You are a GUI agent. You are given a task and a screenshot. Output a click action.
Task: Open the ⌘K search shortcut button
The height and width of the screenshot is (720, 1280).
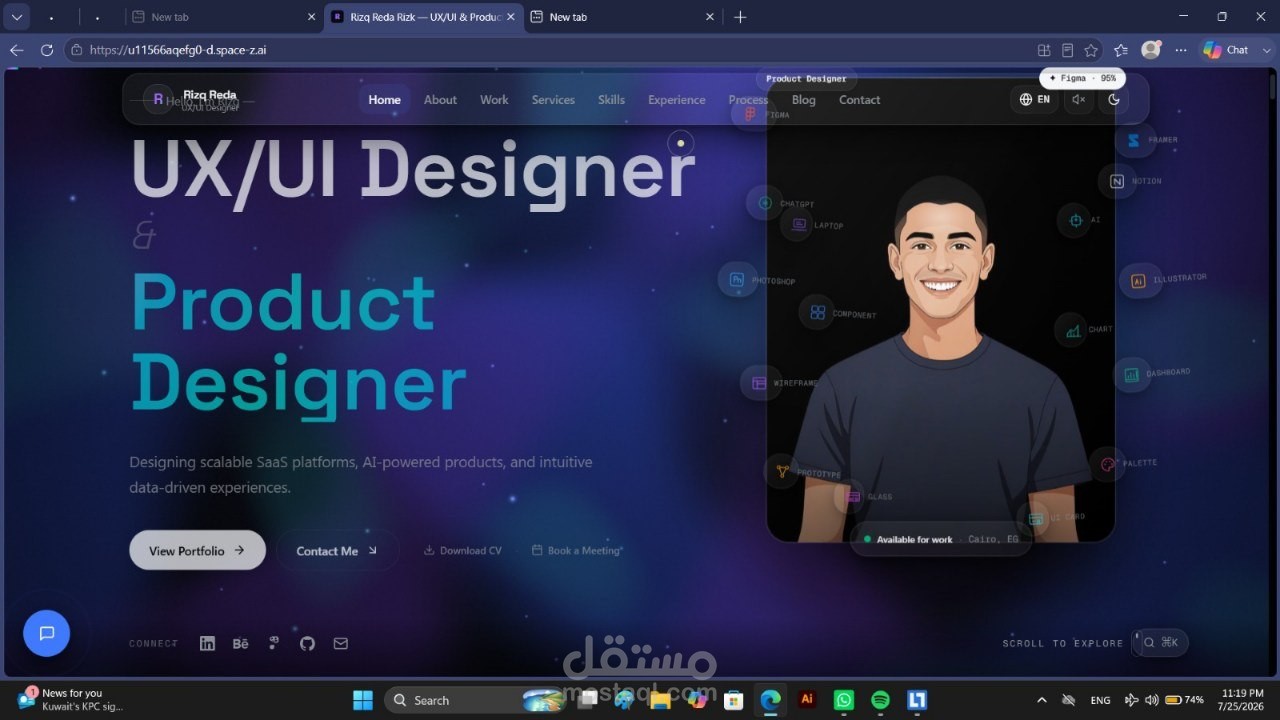(1161, 643)
